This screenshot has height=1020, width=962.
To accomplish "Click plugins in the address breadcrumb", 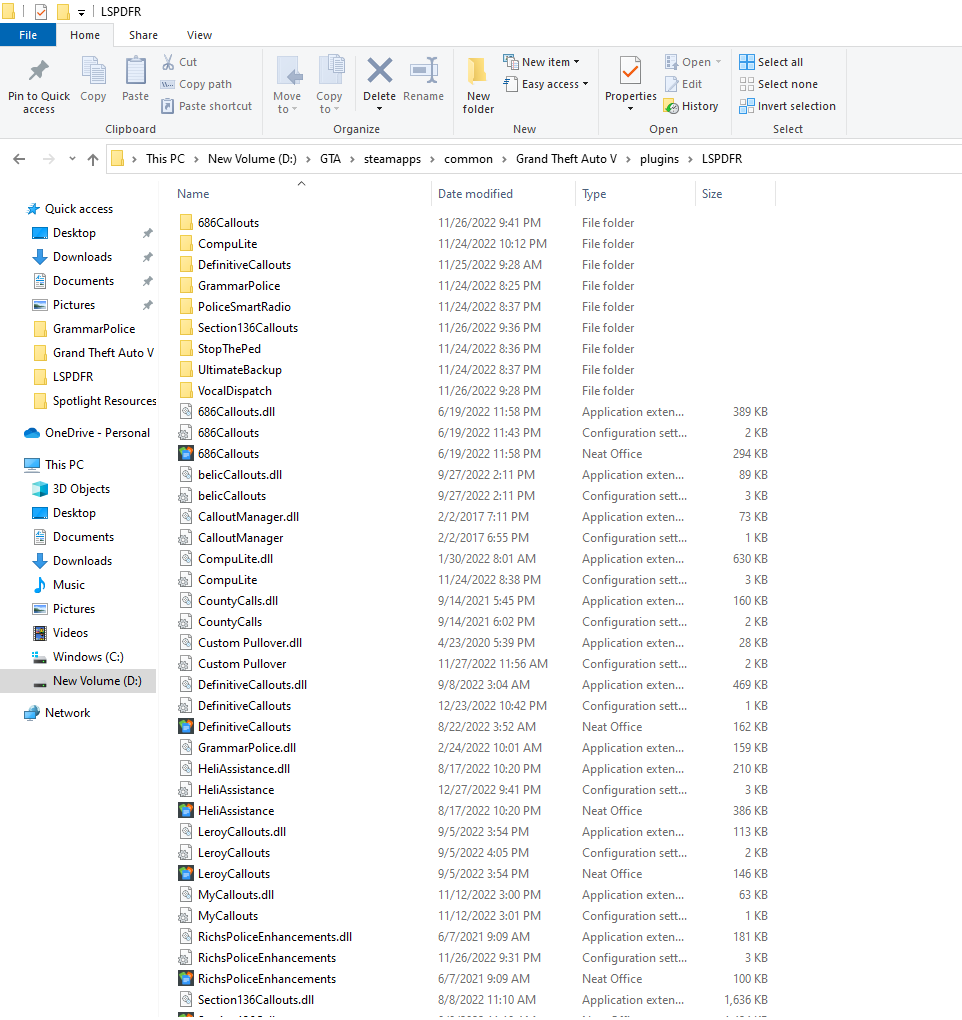I will pyautogui.click(x=659, y=159).
